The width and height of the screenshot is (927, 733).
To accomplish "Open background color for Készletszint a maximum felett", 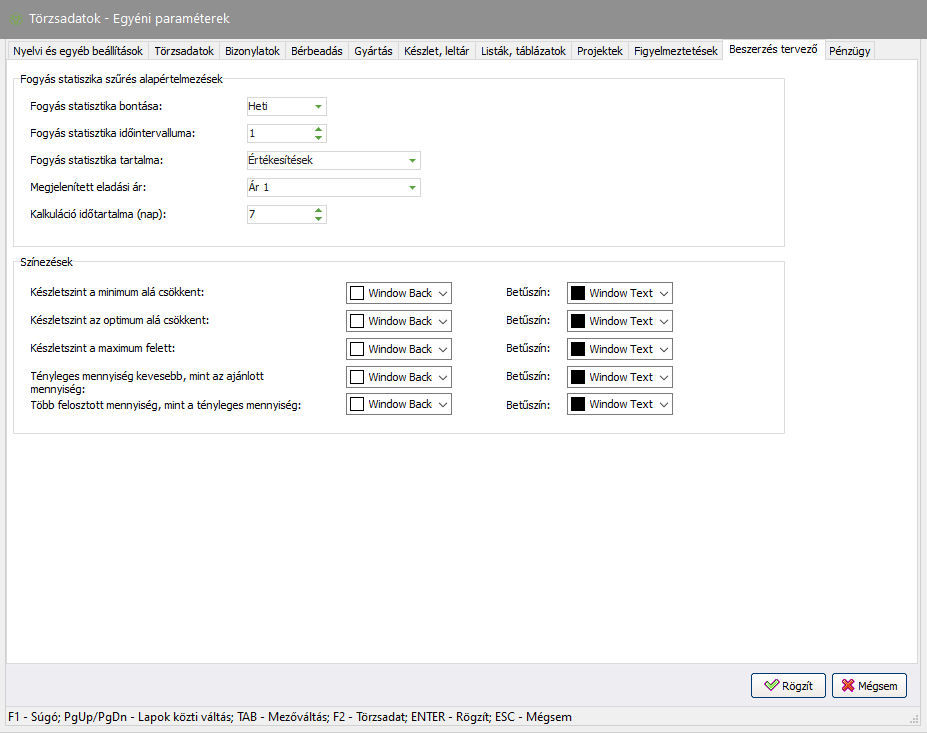I will pyautogui.click(x=399, y=349).
